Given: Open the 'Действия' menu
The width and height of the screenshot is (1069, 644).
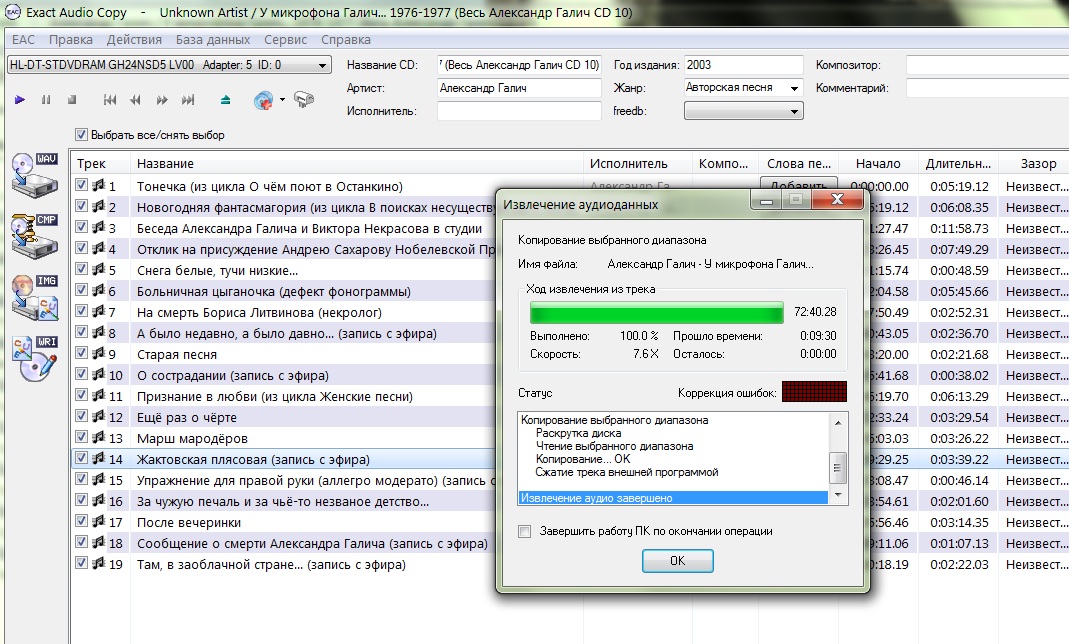Looking at the screenshot, I should [x=134, y=40].
